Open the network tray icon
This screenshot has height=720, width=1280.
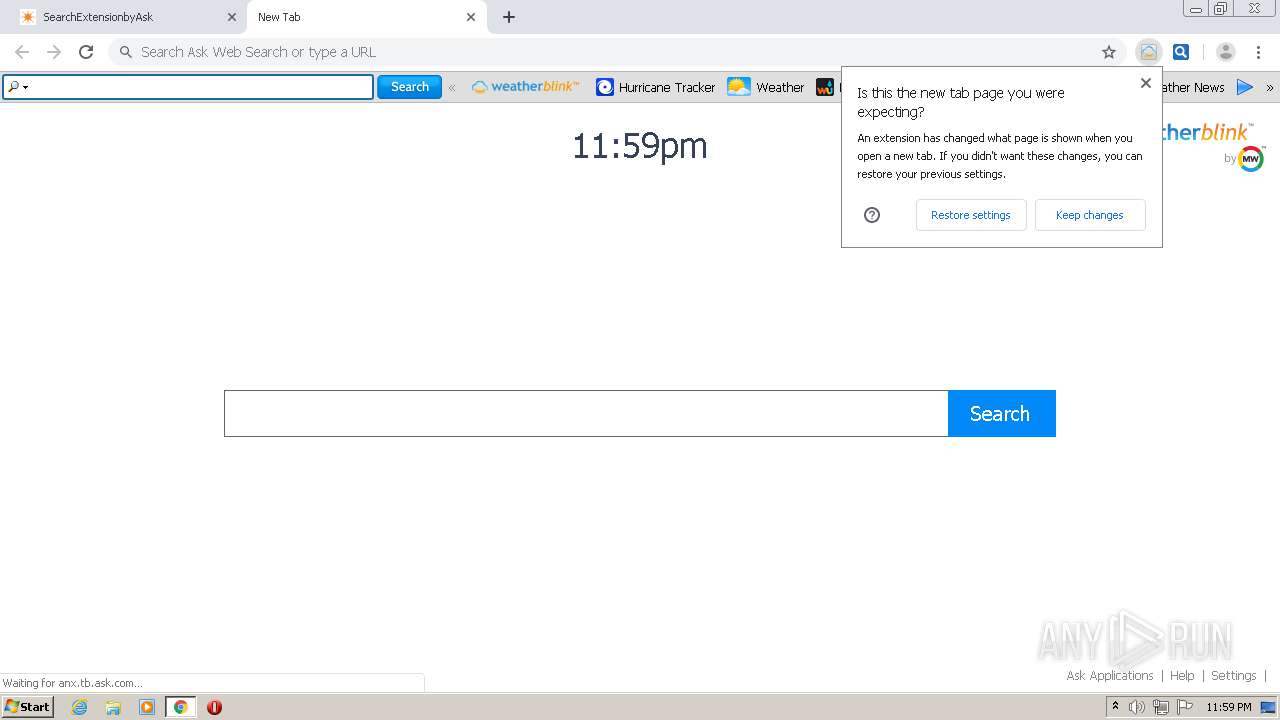(1161, 707)
